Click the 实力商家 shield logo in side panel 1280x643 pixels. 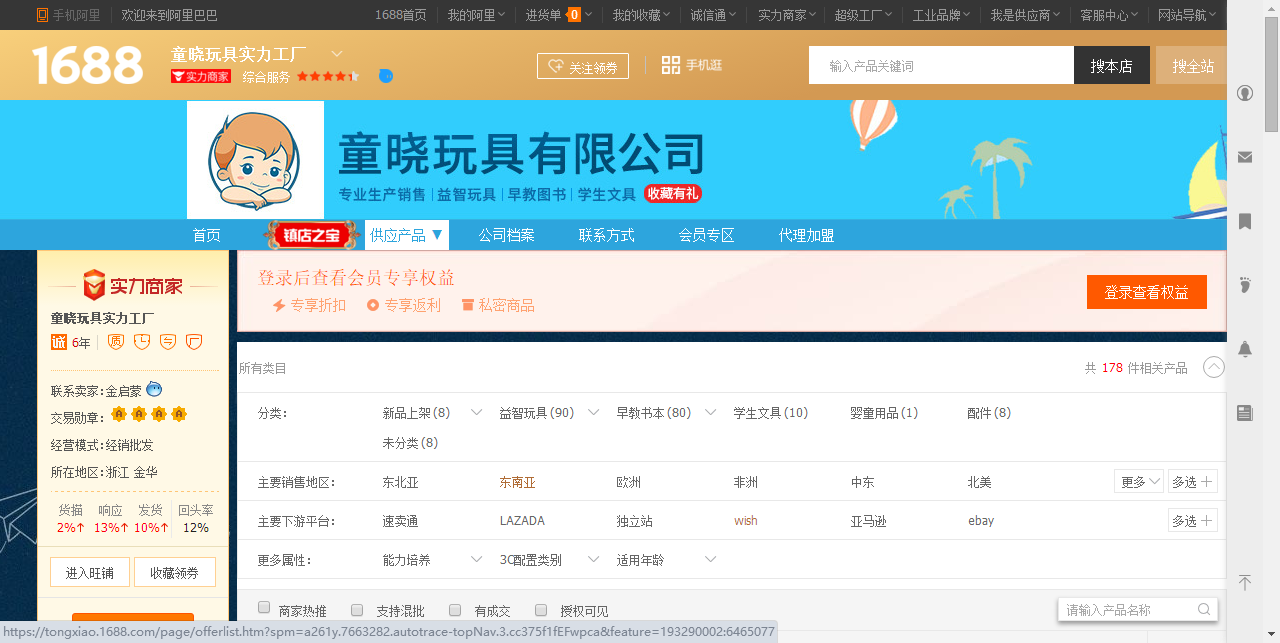coord(94,285)
